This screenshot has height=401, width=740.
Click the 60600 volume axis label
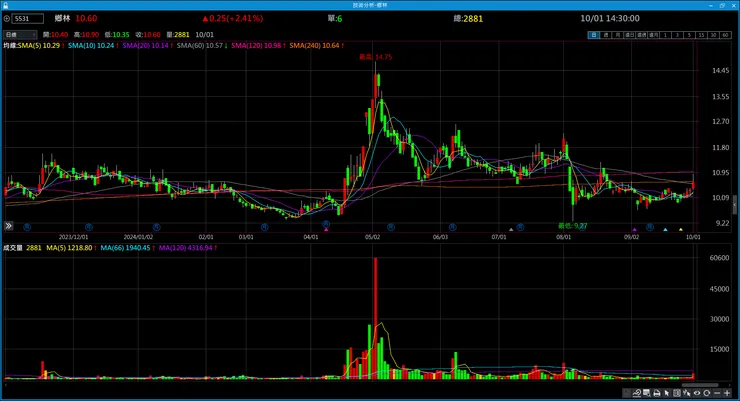pos(719,258)
